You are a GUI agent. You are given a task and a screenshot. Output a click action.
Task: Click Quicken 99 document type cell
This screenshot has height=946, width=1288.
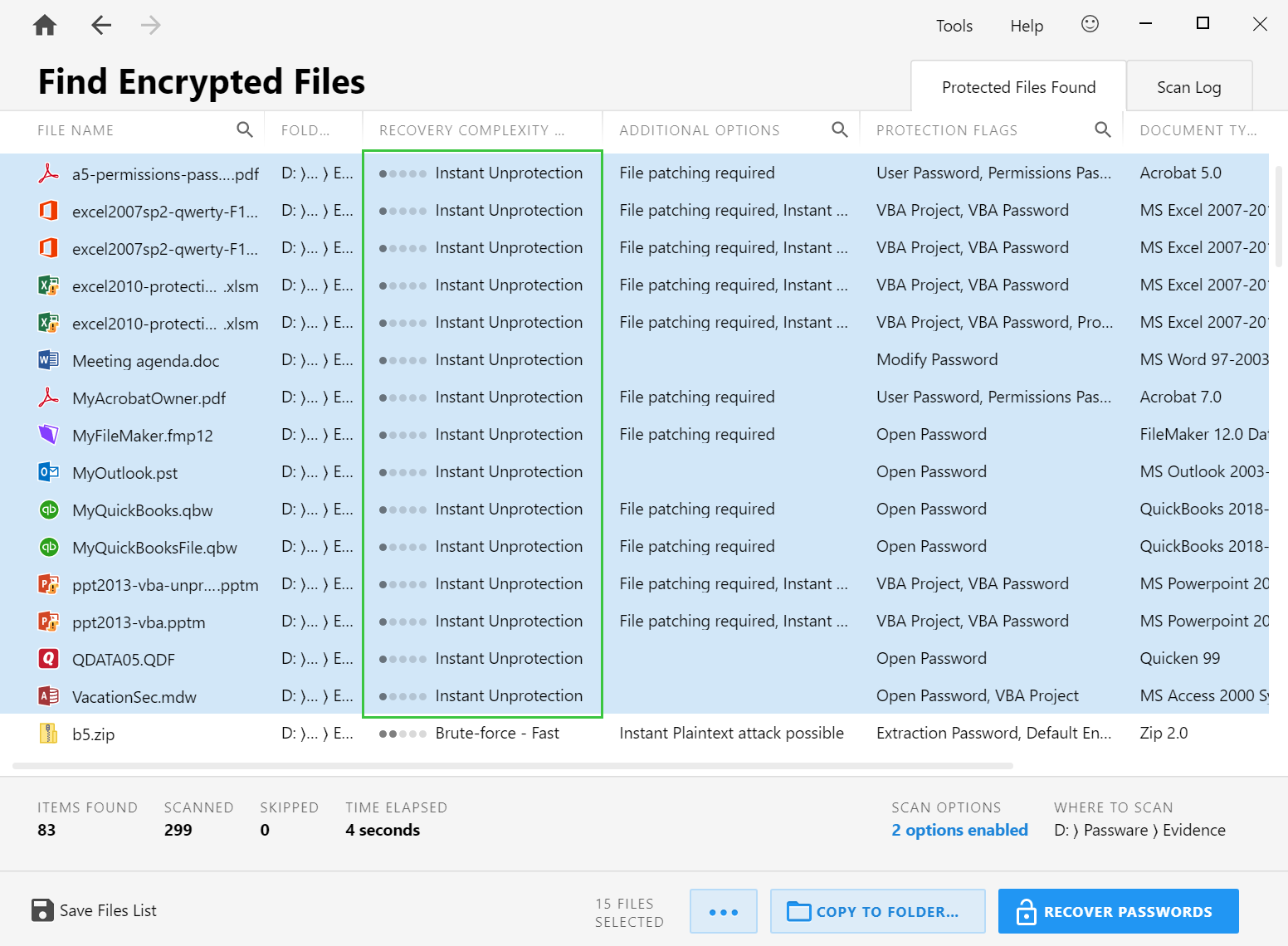pos(1179,658)
